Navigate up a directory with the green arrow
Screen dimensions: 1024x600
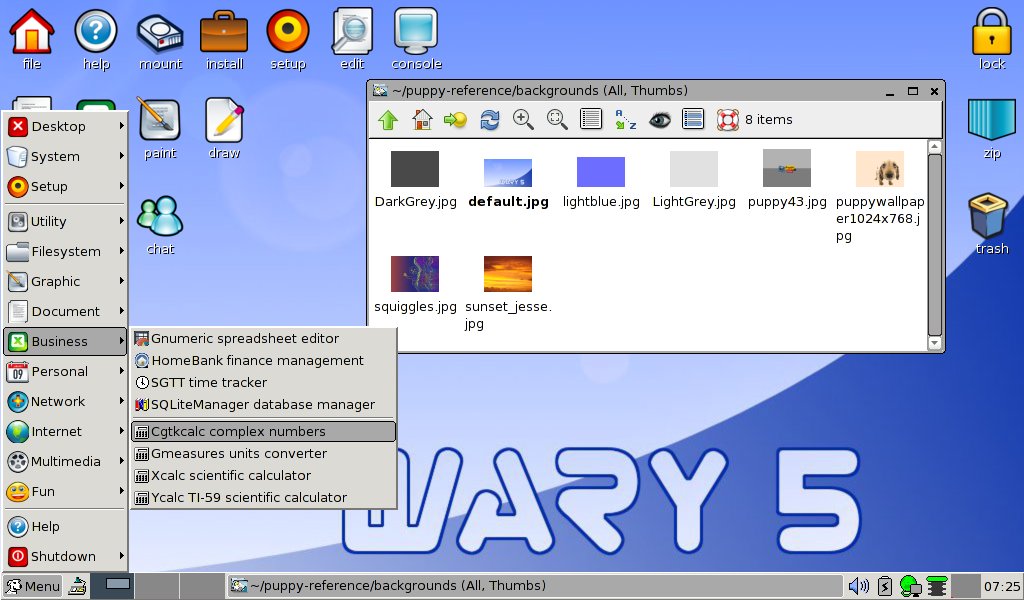(x=388, y=119)
